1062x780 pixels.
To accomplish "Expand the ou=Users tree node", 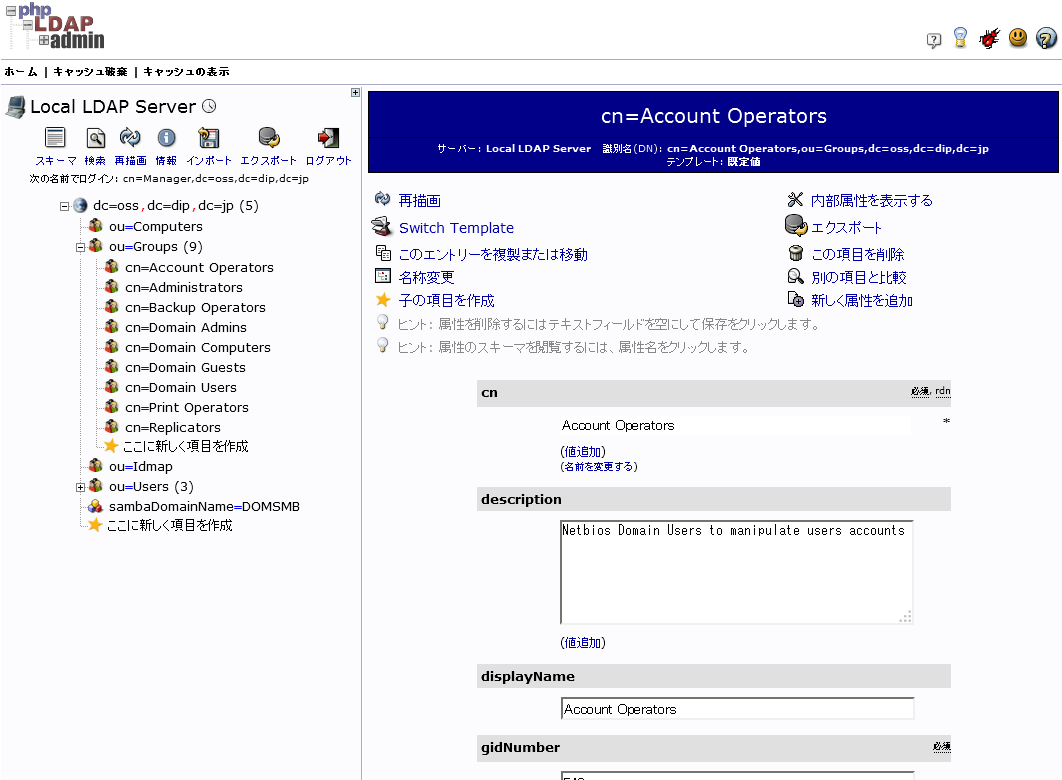I will [80, 488].
